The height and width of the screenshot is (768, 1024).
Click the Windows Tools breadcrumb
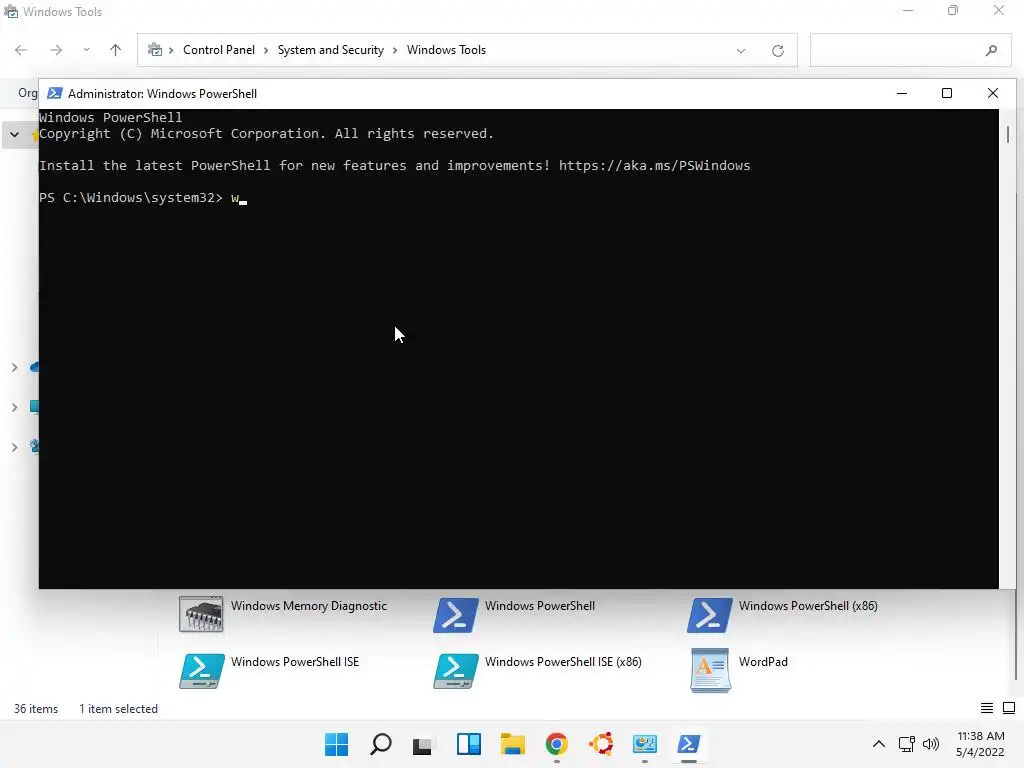(446, 50)
